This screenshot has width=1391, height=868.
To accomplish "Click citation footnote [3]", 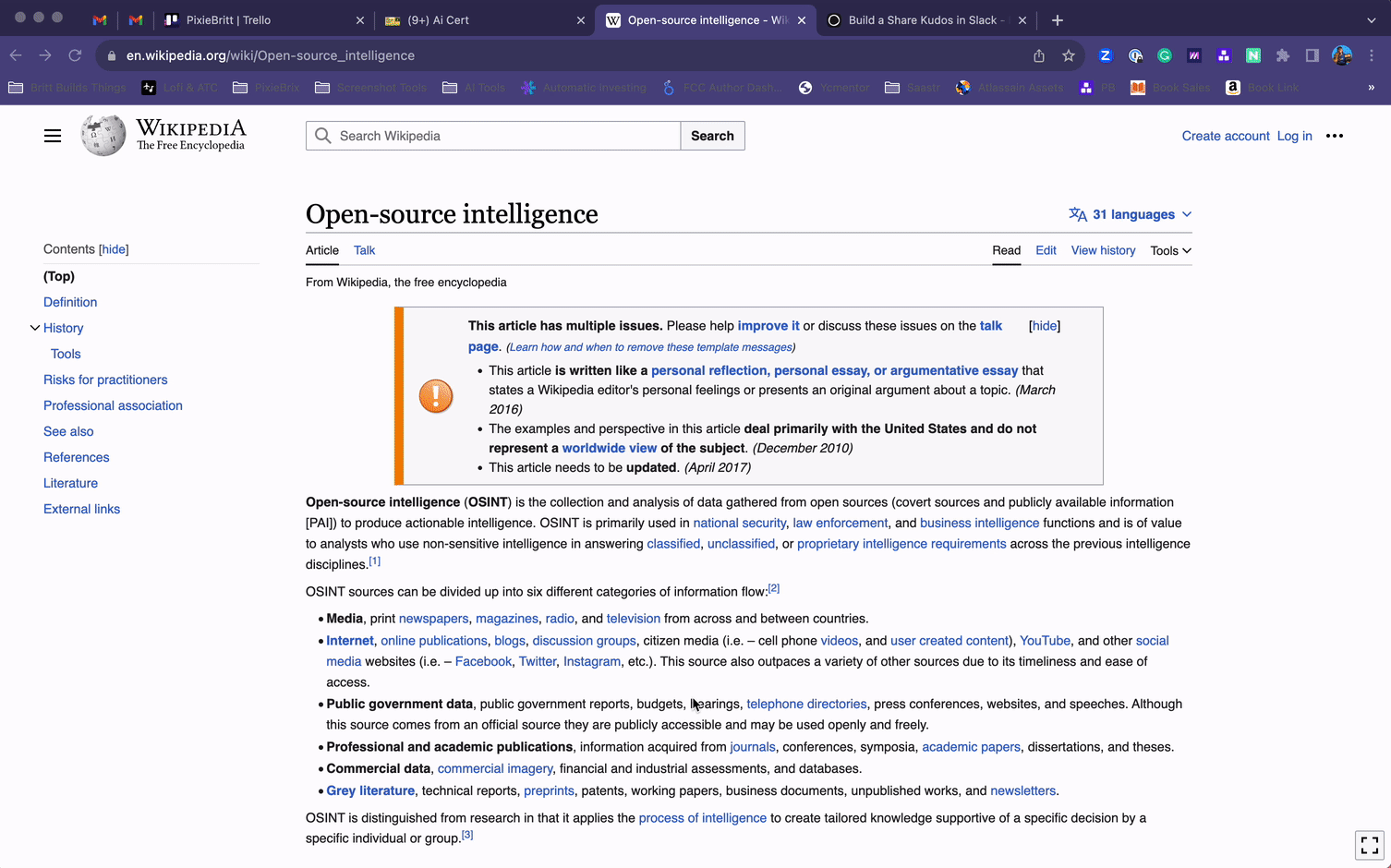I will (x=467, y=835).
